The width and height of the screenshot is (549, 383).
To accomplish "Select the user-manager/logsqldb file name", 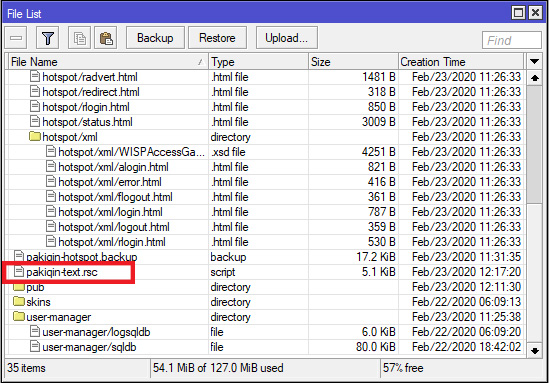I will [96, 332].
